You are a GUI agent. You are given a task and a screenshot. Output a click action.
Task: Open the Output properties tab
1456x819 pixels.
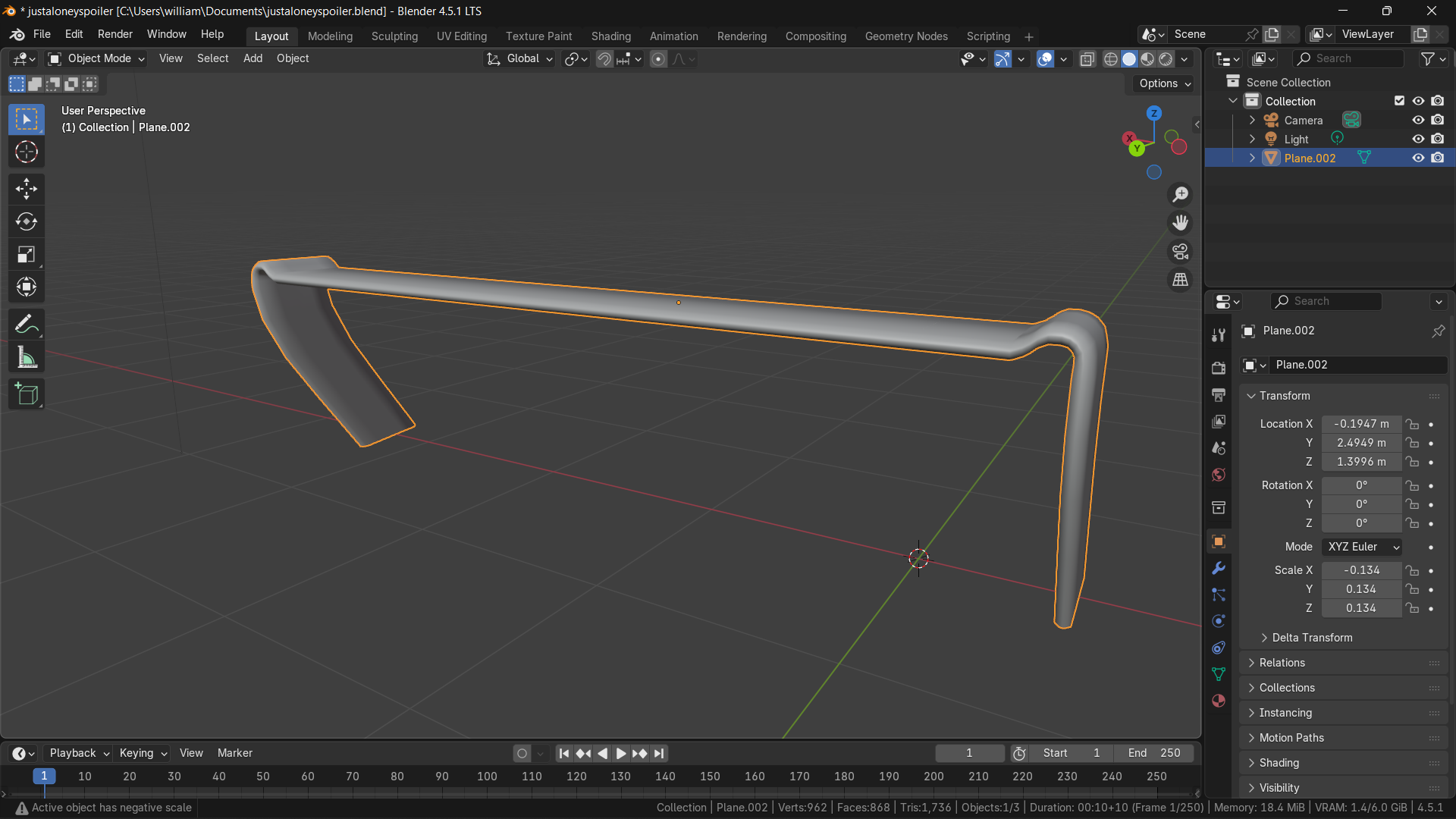pyautogui.click(x=1219, y=394)
